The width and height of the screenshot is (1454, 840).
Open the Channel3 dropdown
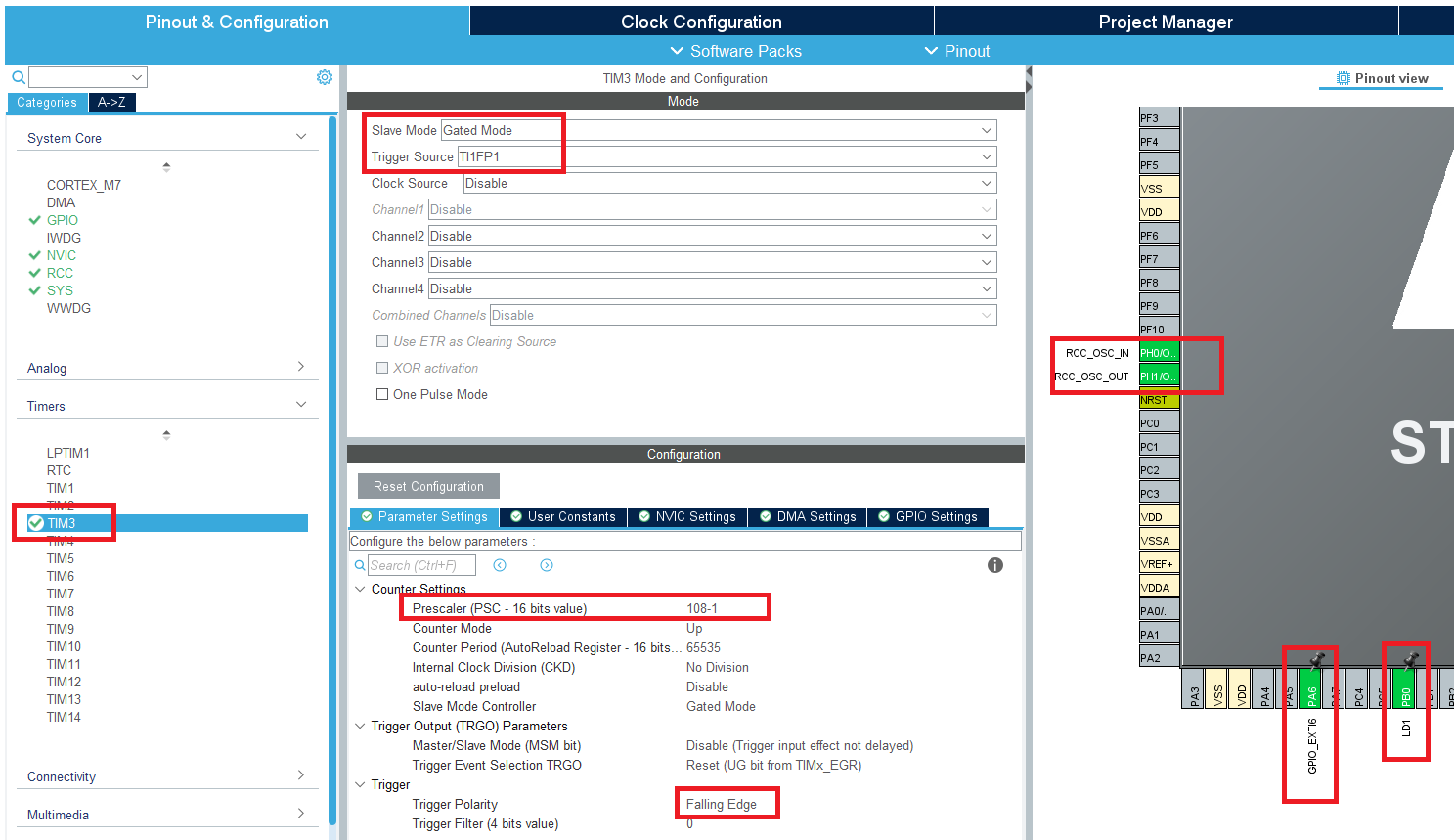[x=712, y=262]
